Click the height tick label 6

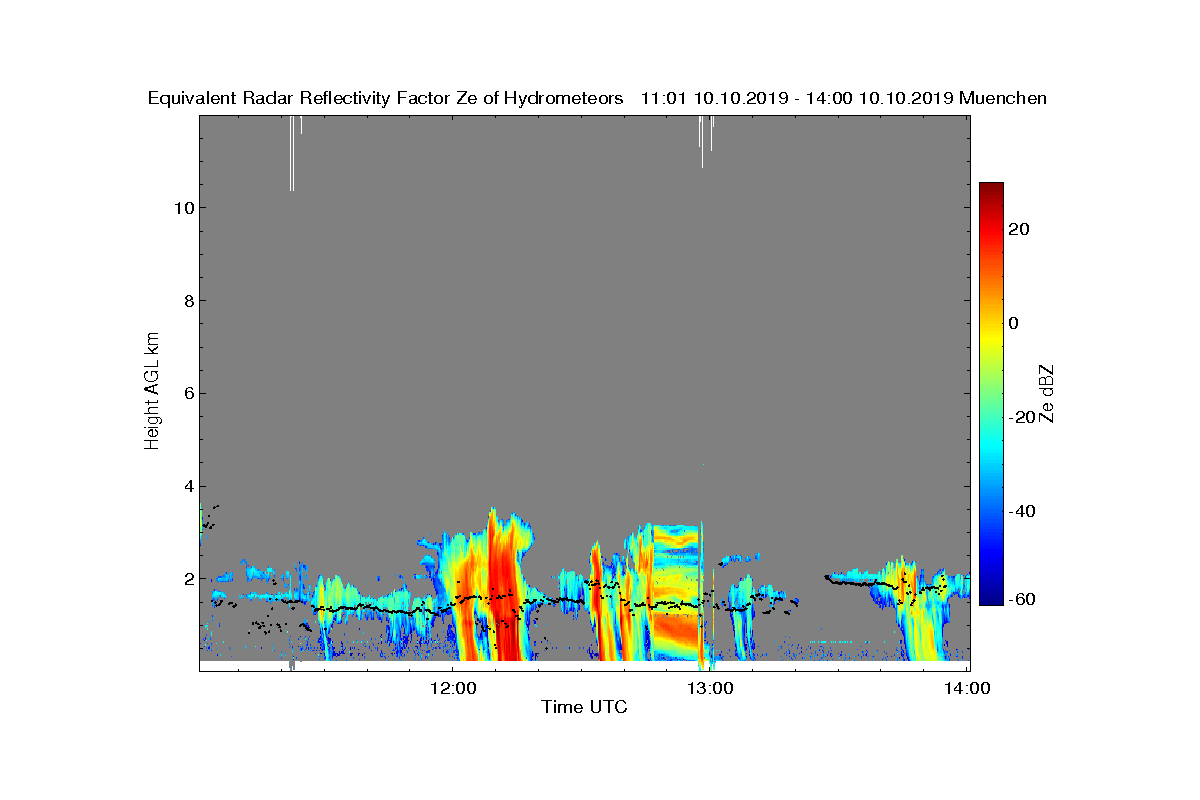[187, 393]
